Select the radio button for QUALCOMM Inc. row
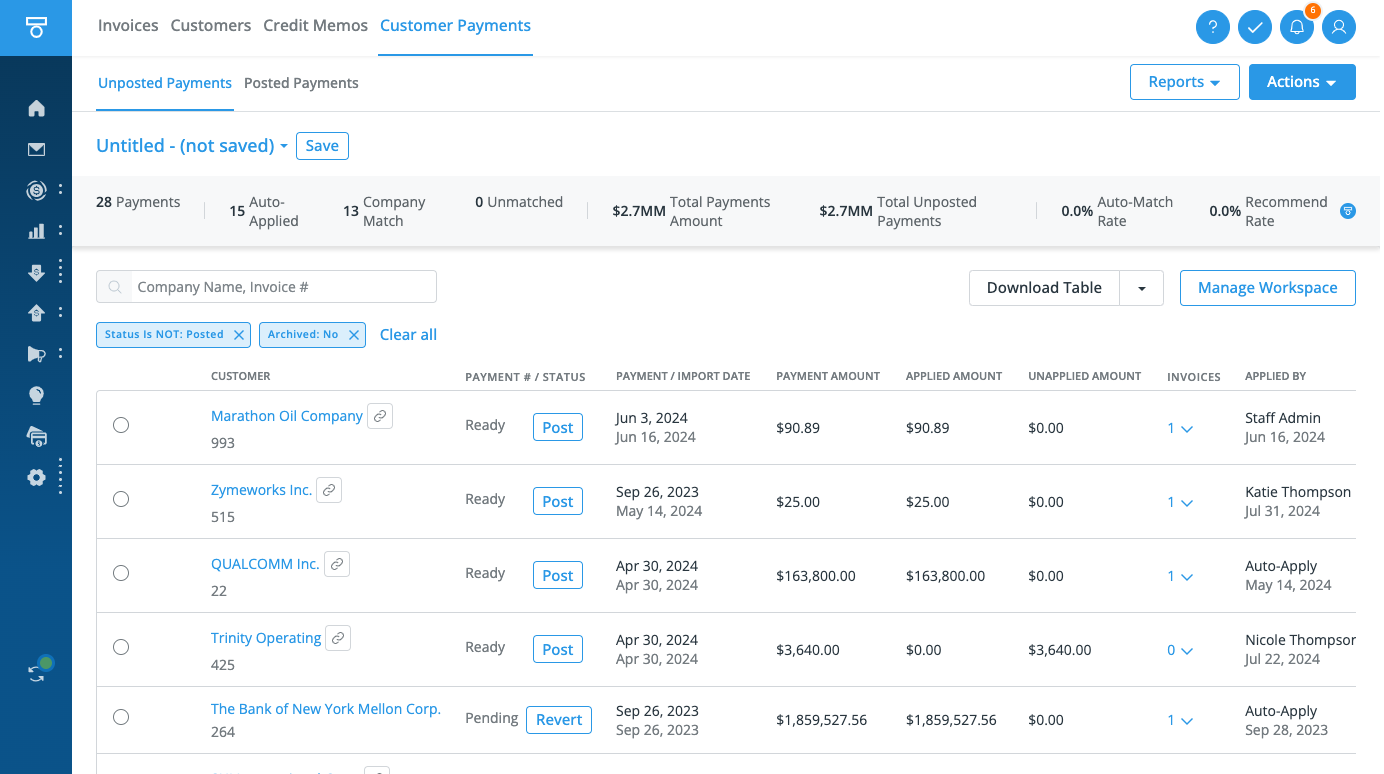The width and height of the screenshot is (1384, 774). point(121,573)
